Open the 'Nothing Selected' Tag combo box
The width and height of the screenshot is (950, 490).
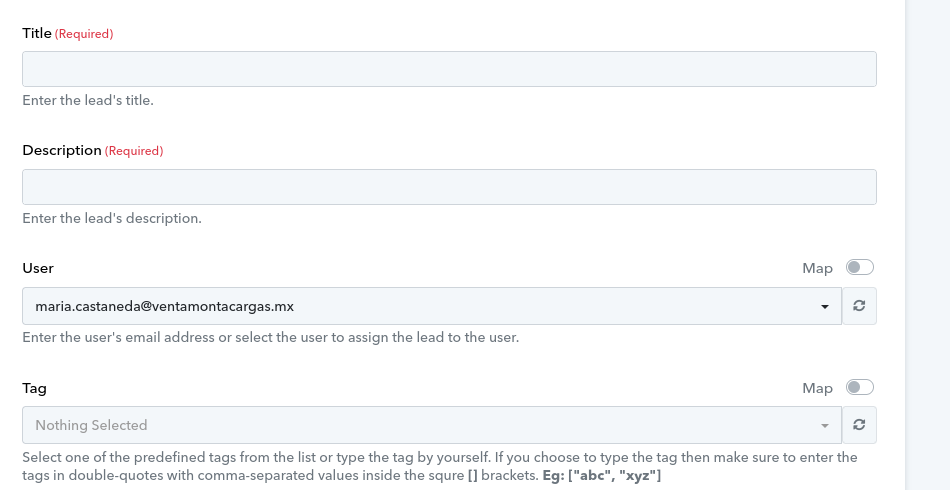(432, 425)
